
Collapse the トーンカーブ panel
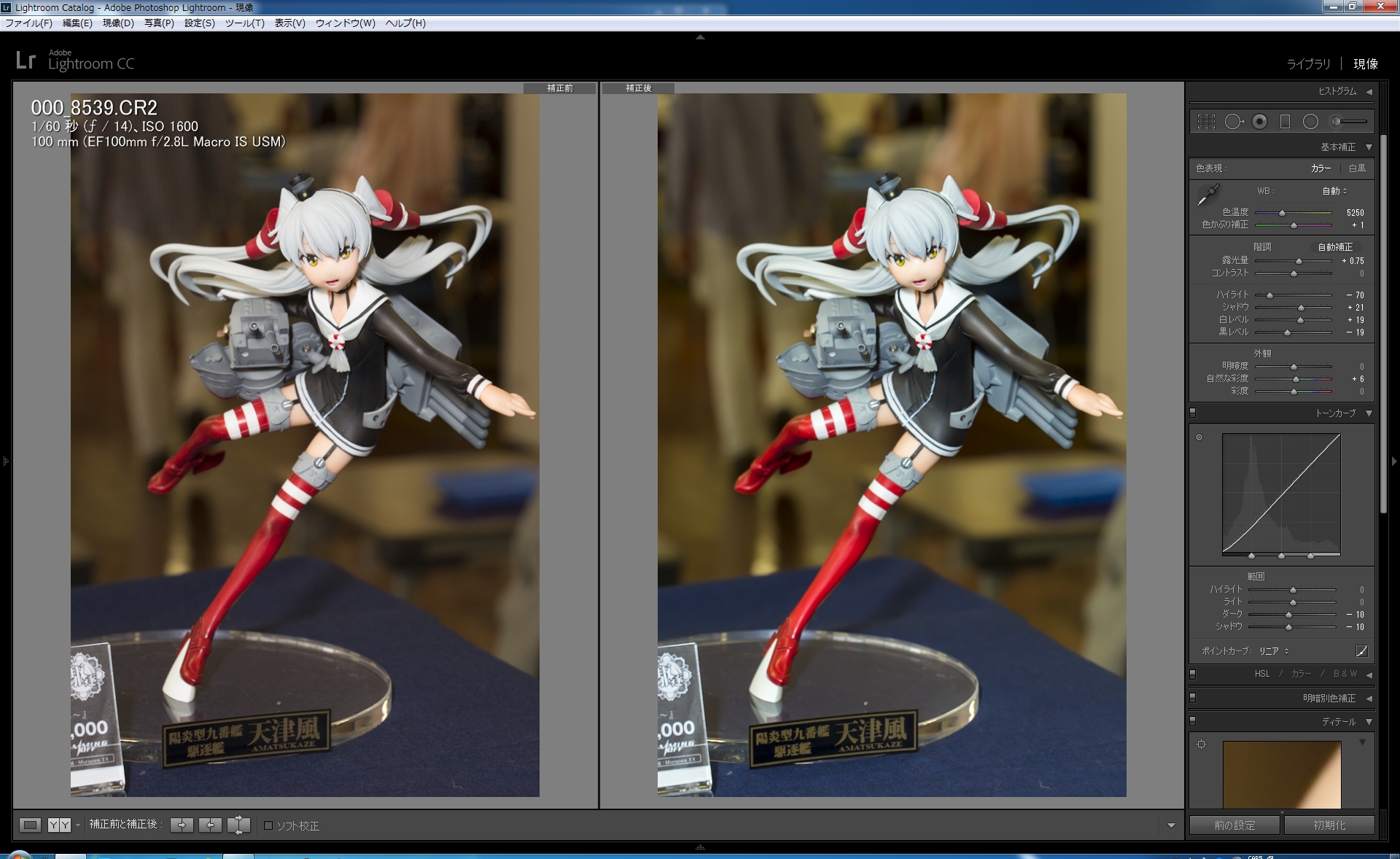point(1369,413)
